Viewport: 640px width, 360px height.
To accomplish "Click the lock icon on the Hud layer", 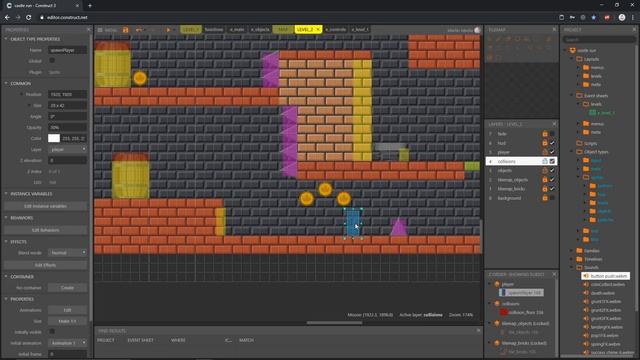I will point(545,143).
